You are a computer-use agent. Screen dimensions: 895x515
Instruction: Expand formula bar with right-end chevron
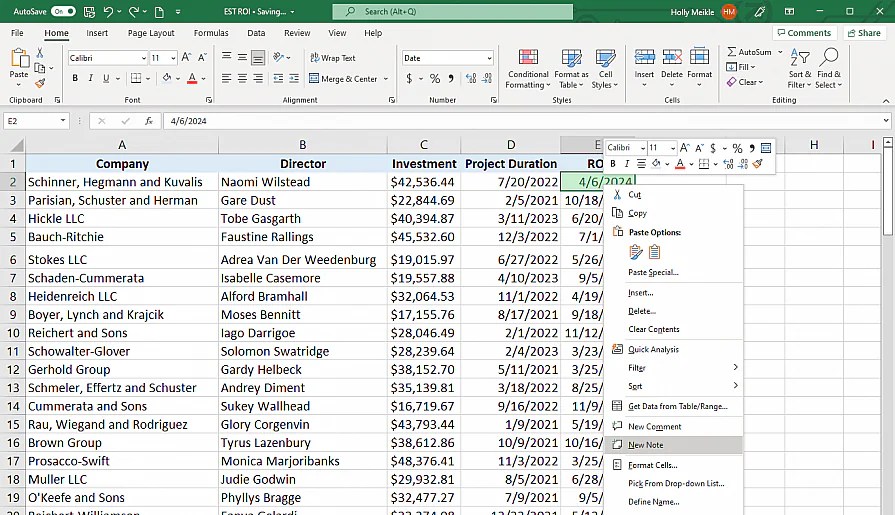(886, 120)
